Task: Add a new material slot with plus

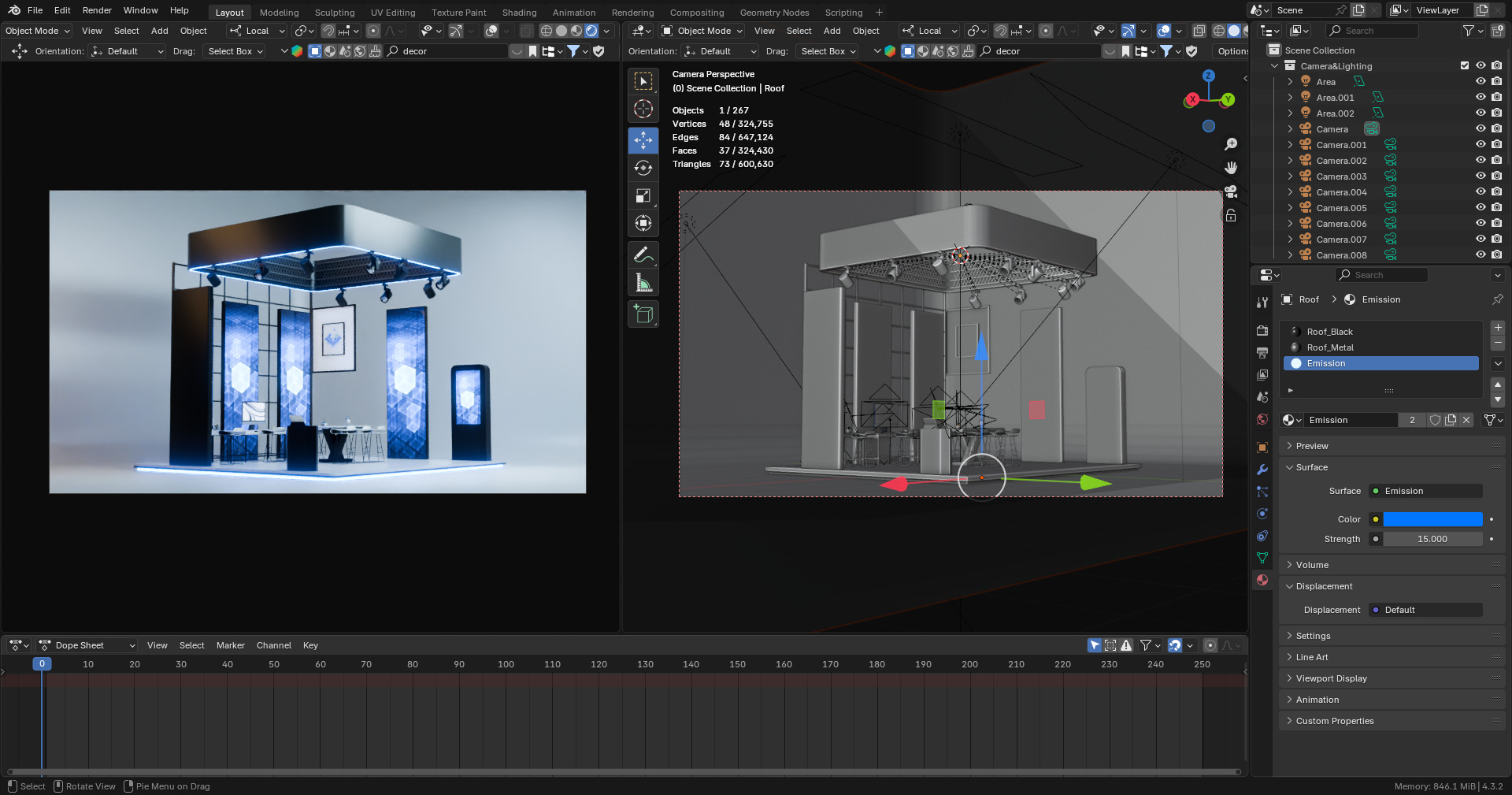Action: [1498, 328]
